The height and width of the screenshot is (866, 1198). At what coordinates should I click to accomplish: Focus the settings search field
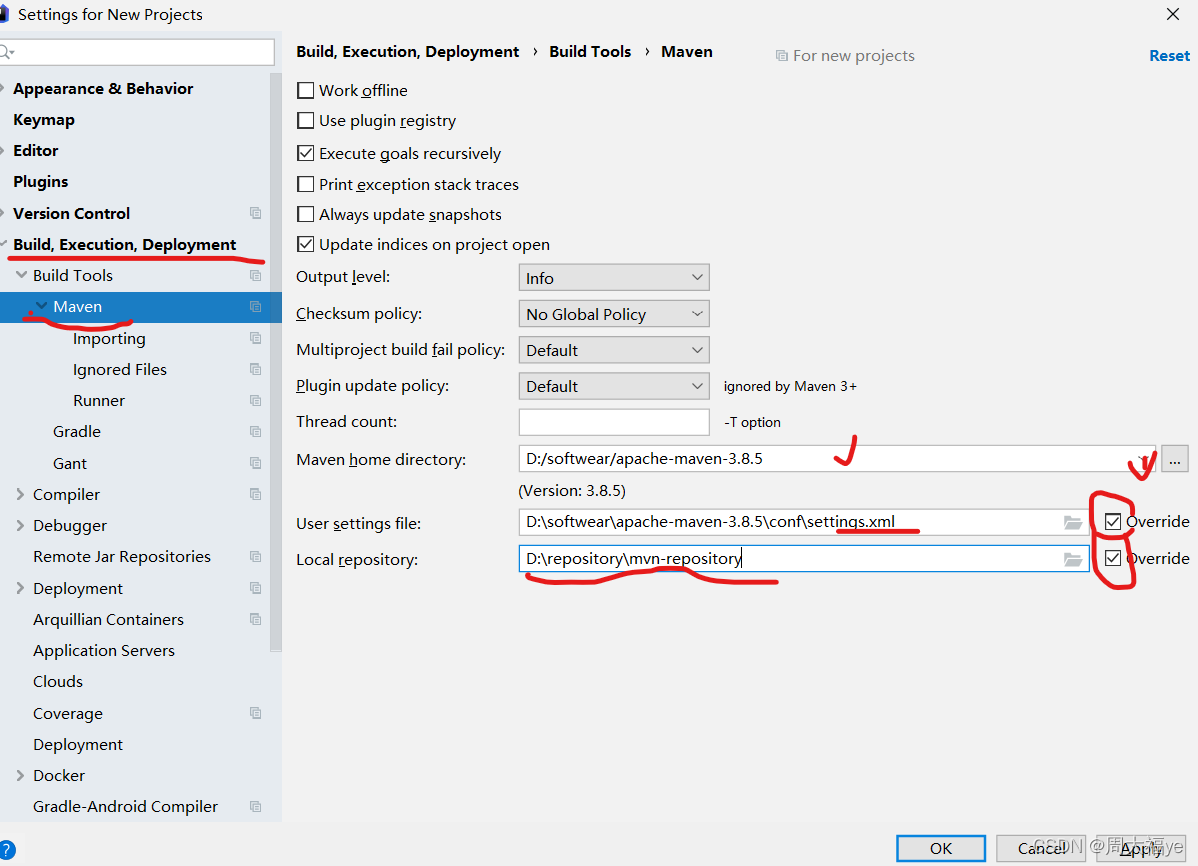coord(138,52)
